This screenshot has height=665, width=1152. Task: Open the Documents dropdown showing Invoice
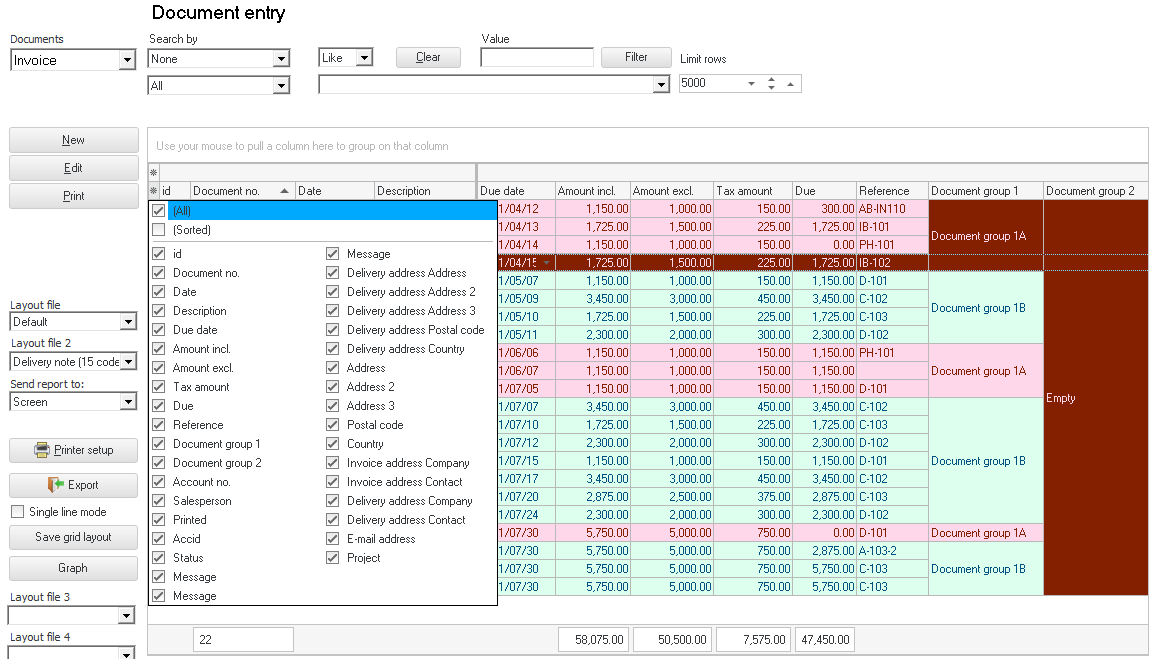point(127,61)
